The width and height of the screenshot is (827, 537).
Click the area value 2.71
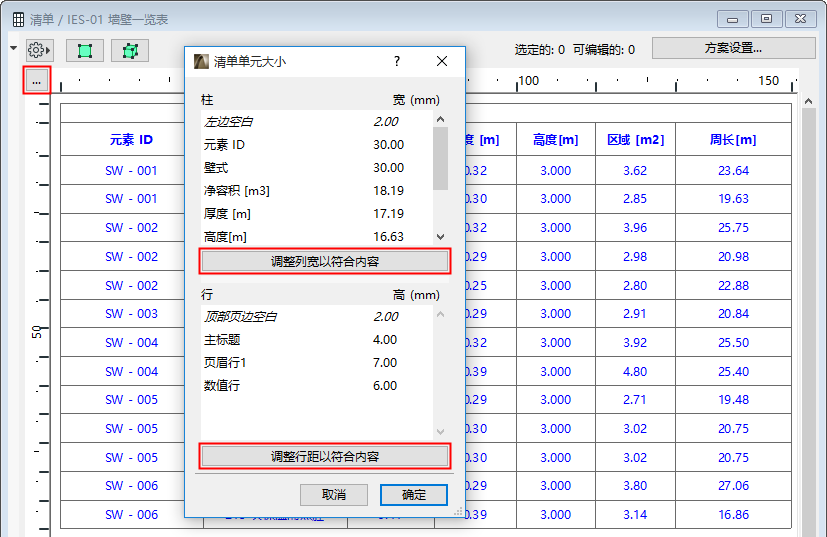pyautogui.click(x=635, y=400)
